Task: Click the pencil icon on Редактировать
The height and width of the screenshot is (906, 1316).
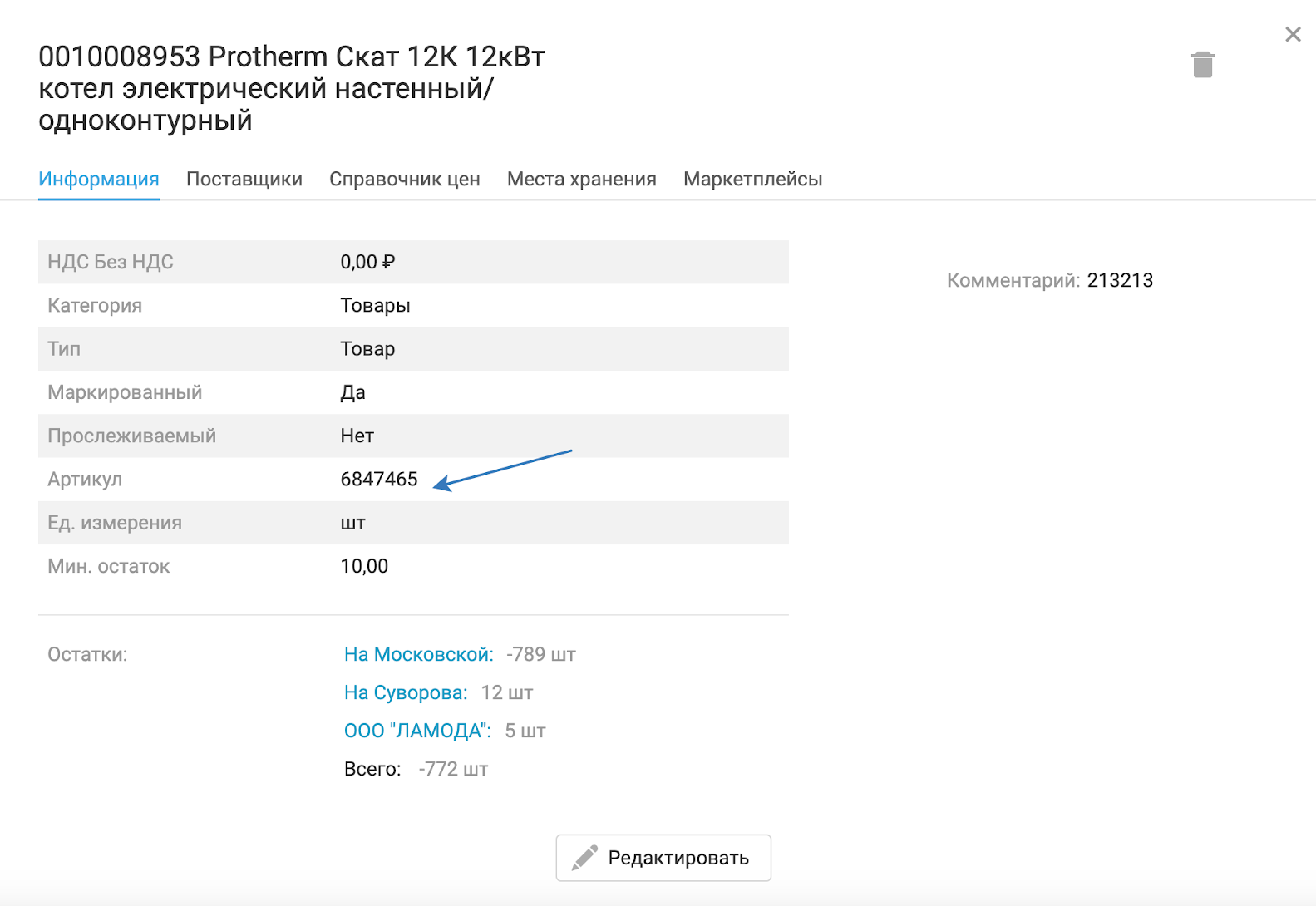Action: 584,858
